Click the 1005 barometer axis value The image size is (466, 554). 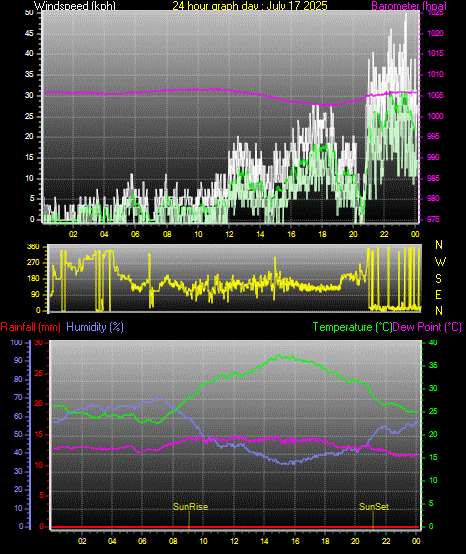click(x=435, y=95)
